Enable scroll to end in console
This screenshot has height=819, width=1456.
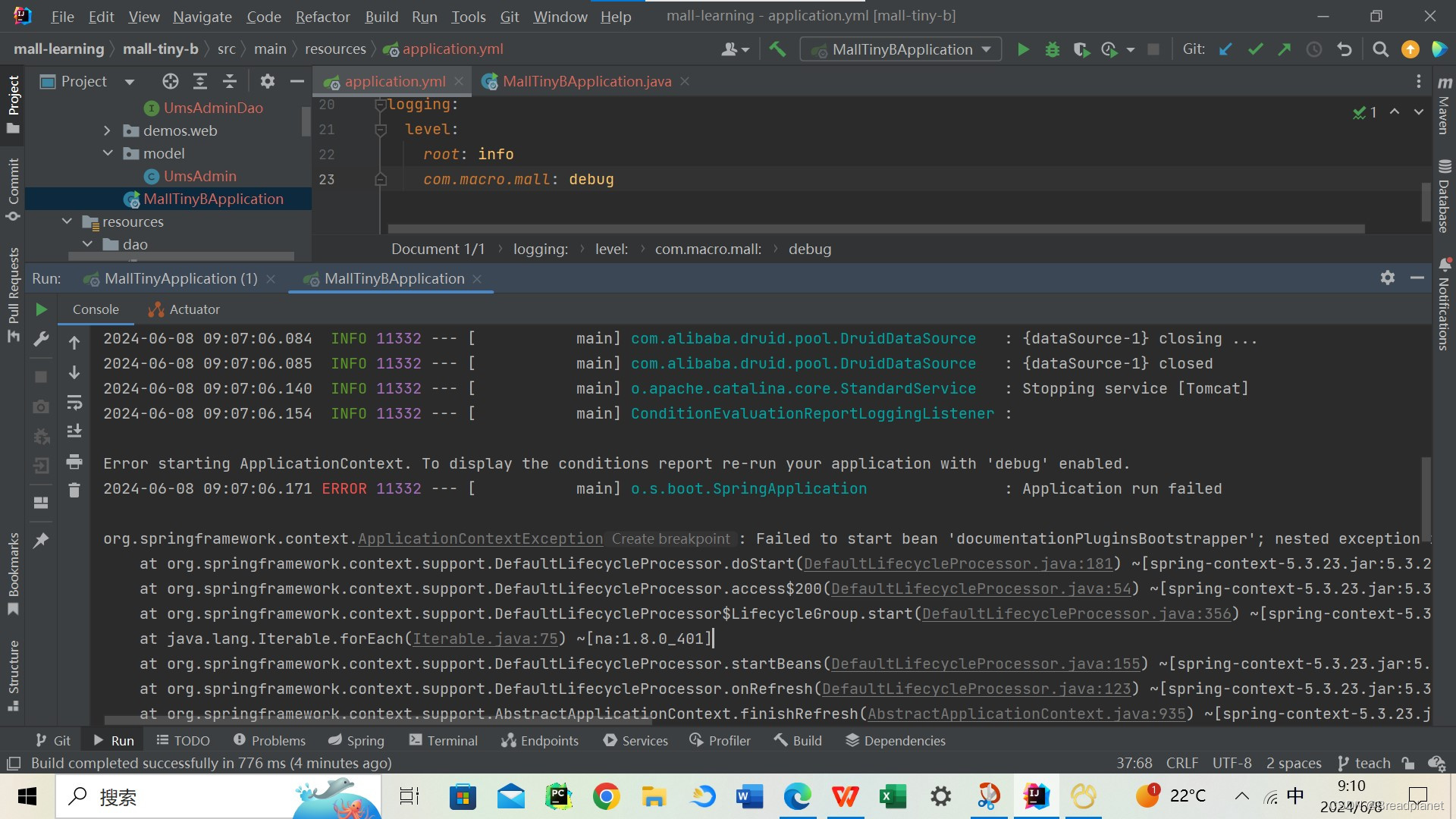click(74, 430)
